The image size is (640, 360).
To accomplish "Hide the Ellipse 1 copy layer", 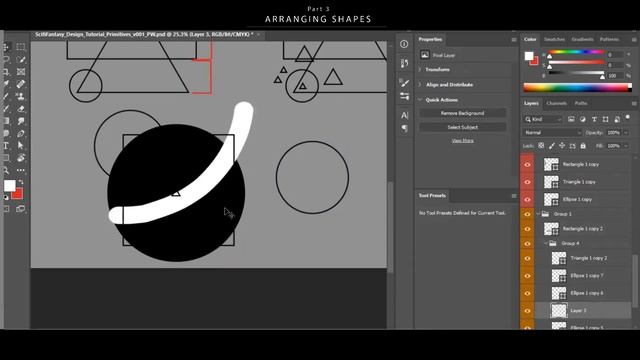I will (527, 200).
